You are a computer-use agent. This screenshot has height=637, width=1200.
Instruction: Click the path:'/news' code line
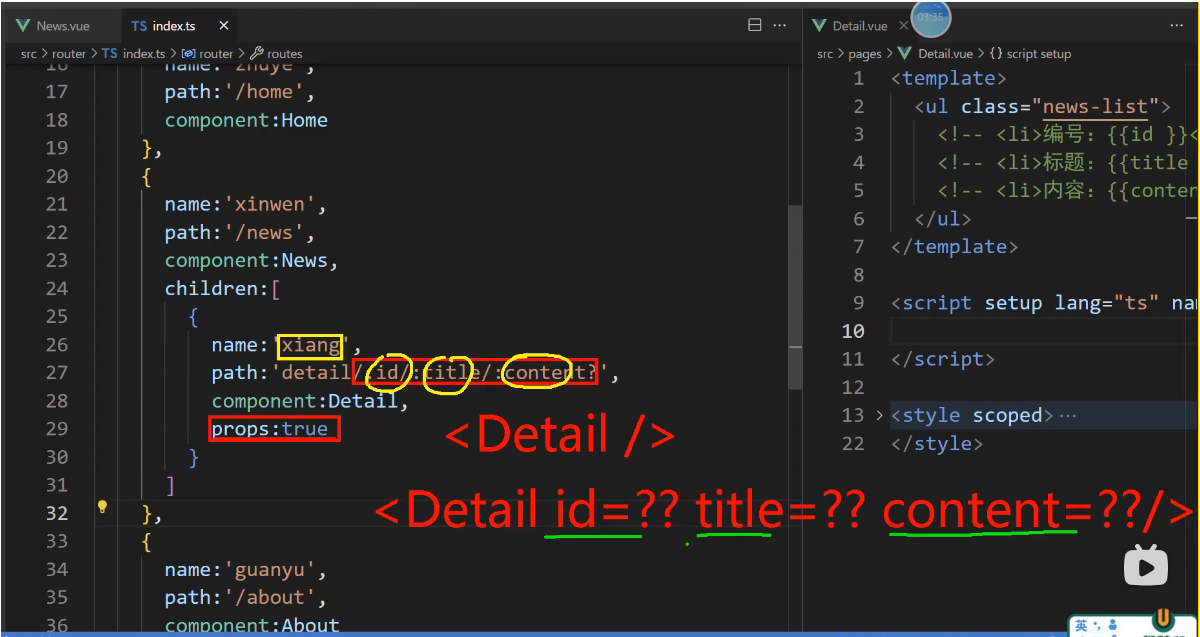240,232
